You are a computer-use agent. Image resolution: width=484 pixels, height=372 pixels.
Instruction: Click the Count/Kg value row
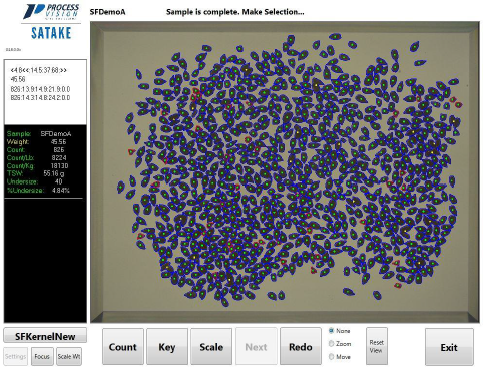point(37,166)
